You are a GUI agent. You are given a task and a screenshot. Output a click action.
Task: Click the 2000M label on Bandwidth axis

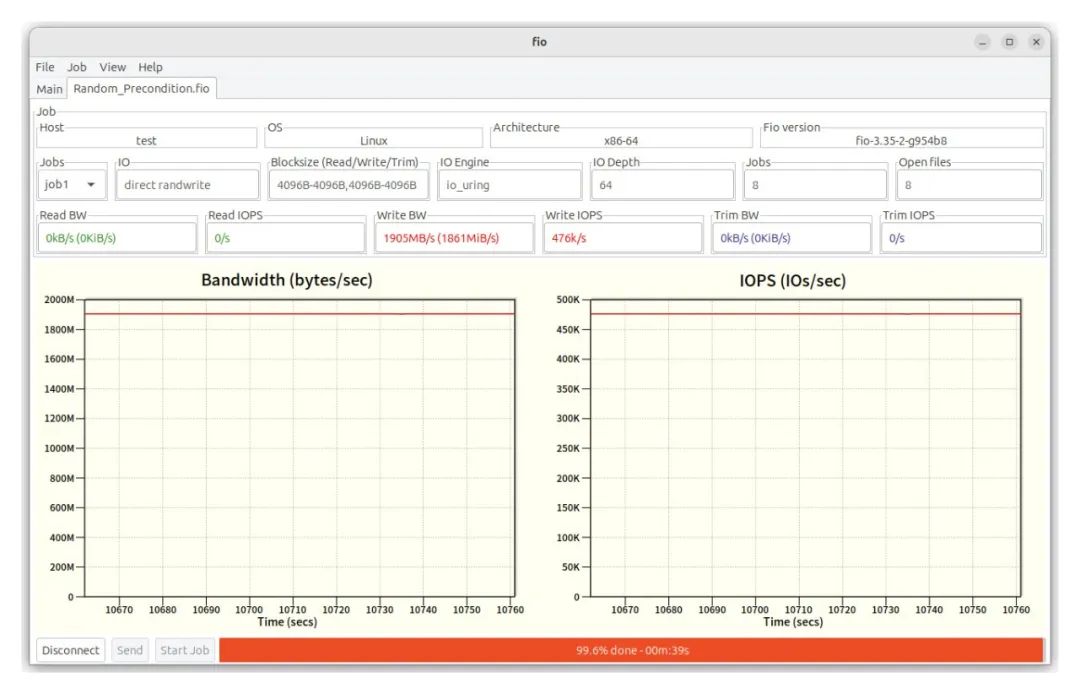pos(59,299)
